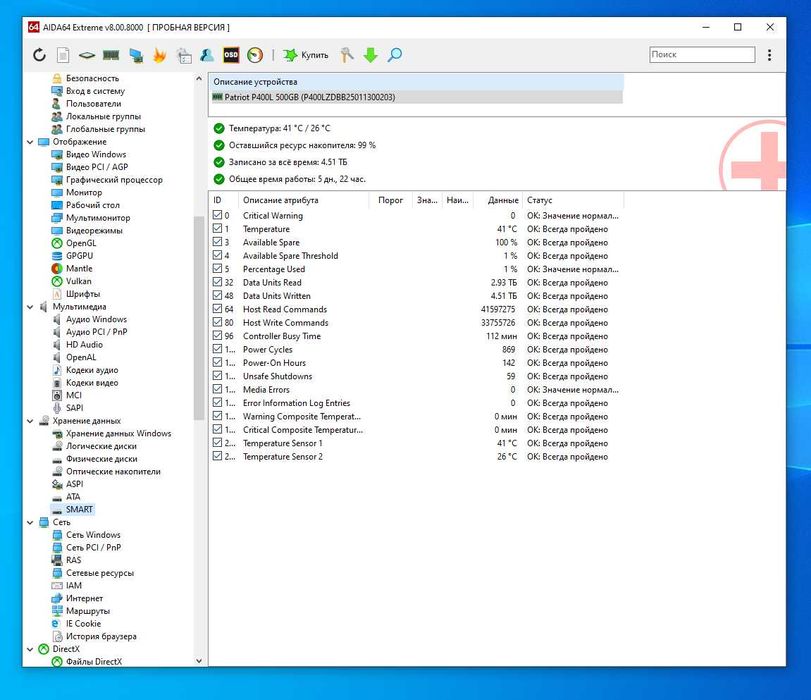Image resolution: width=811 pixels, height=700 pixels.
Task: Click the green download arrow icon
Action: [370, 55]
